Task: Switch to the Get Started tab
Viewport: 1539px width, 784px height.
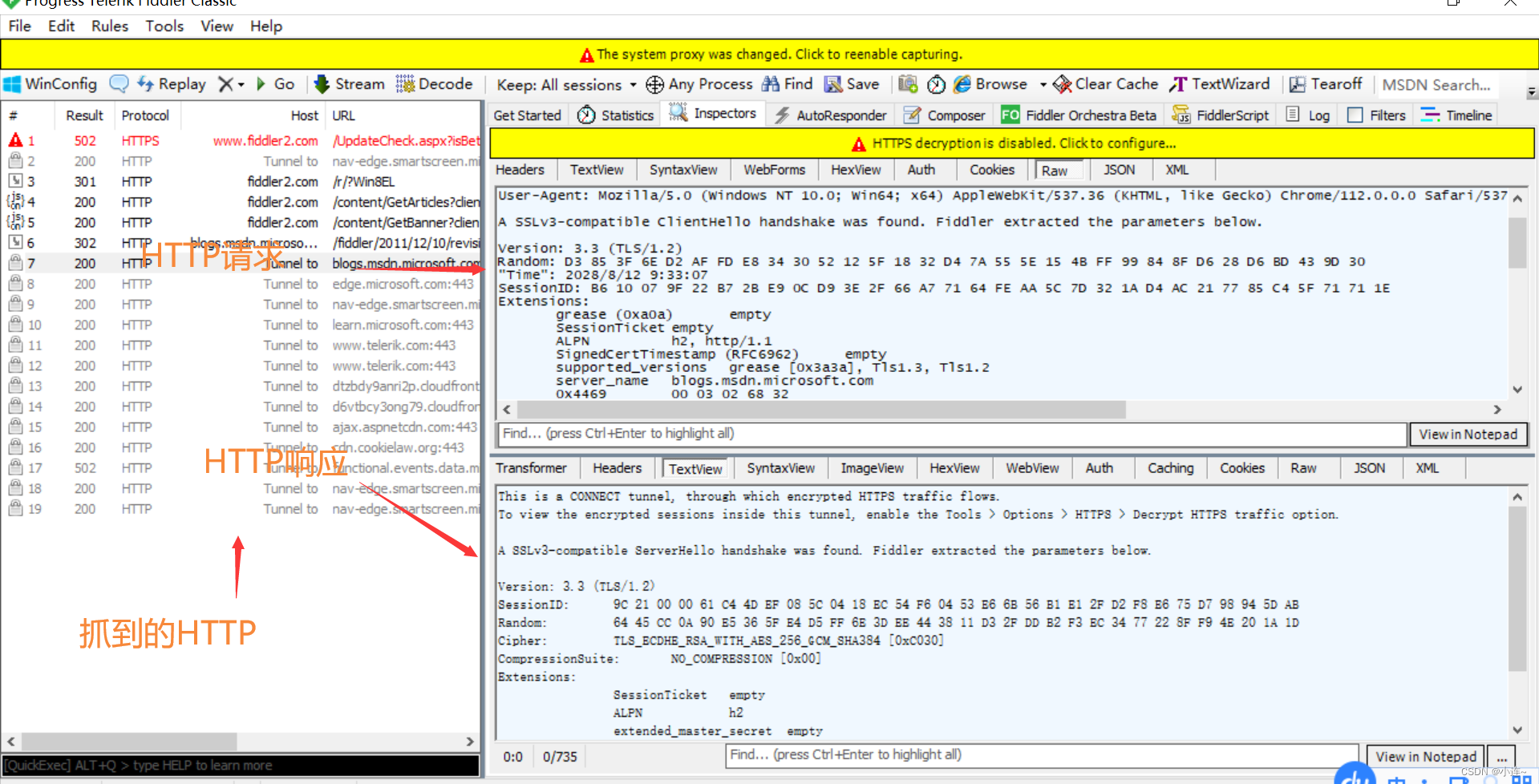Action: [527, 115]
